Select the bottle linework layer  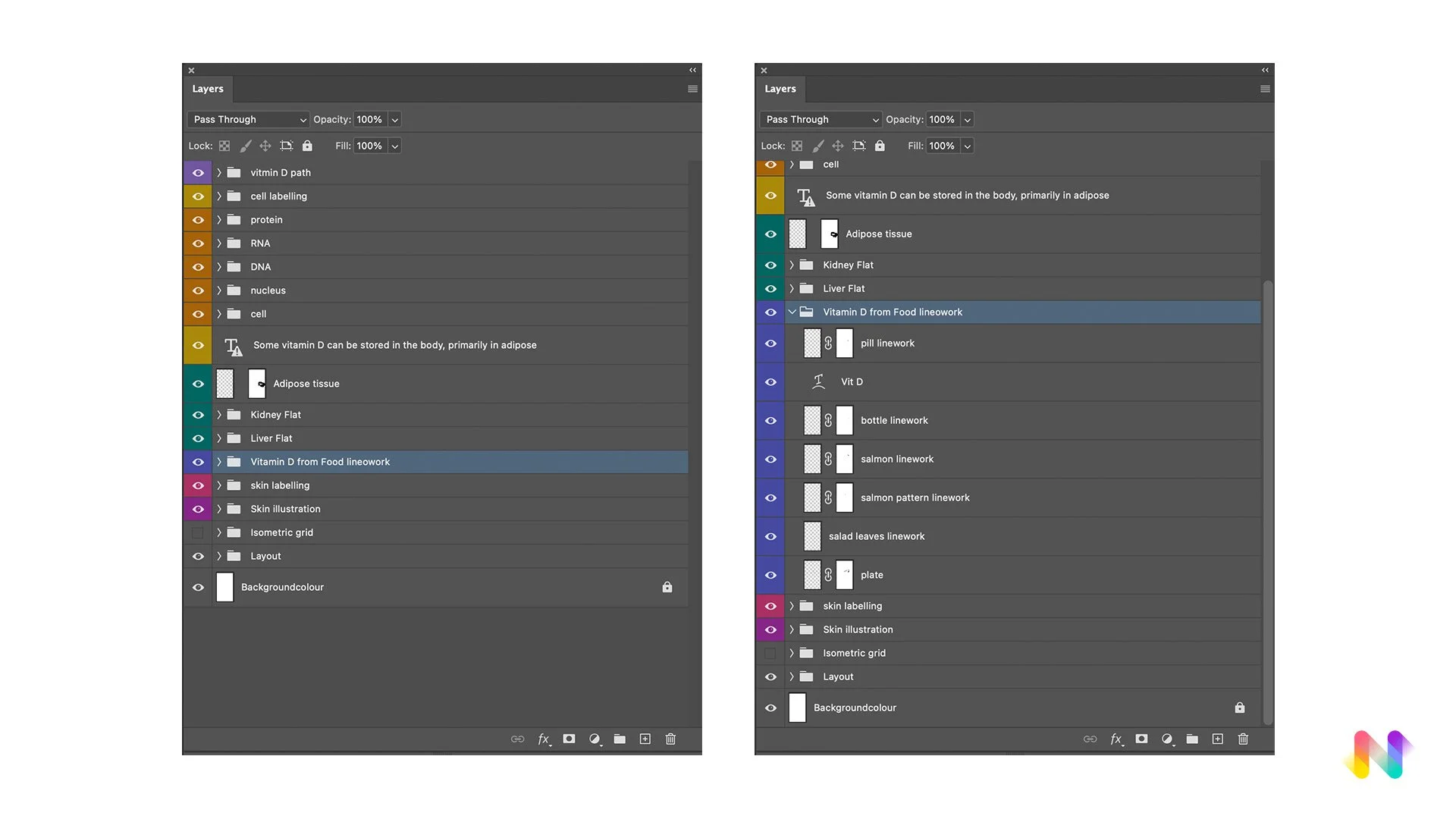pos(894,421)
